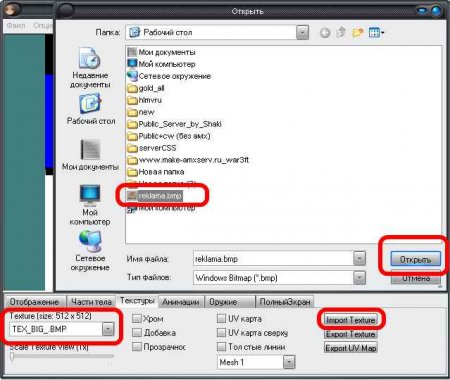450x380 pixels.
Task: Toggle the Прозрачное checkbox
Action: (x=137, y=347)
